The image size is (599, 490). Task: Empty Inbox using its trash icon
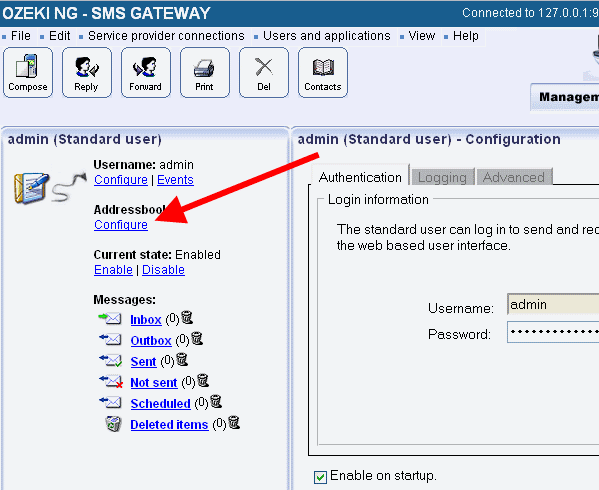point(187,317)
